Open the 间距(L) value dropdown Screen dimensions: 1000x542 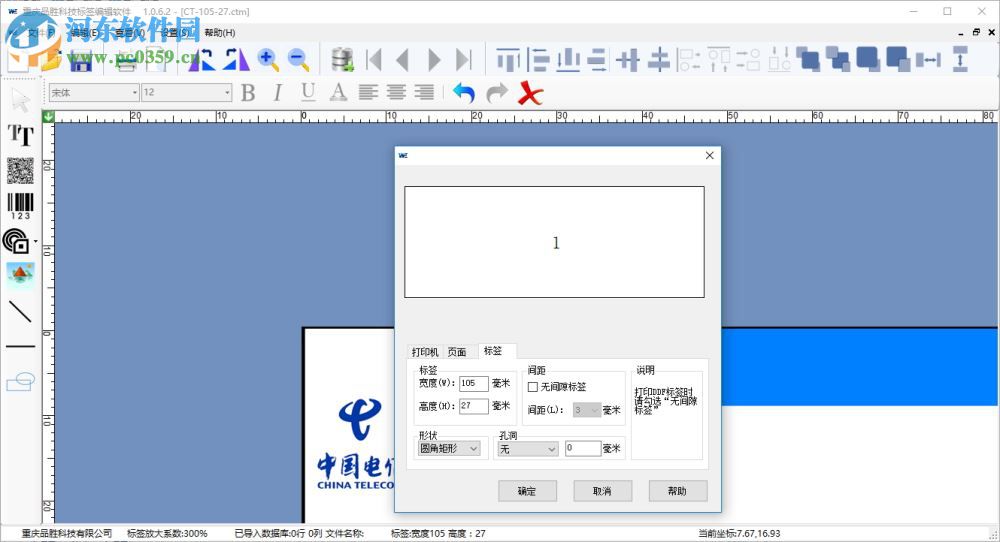(587, 410)
